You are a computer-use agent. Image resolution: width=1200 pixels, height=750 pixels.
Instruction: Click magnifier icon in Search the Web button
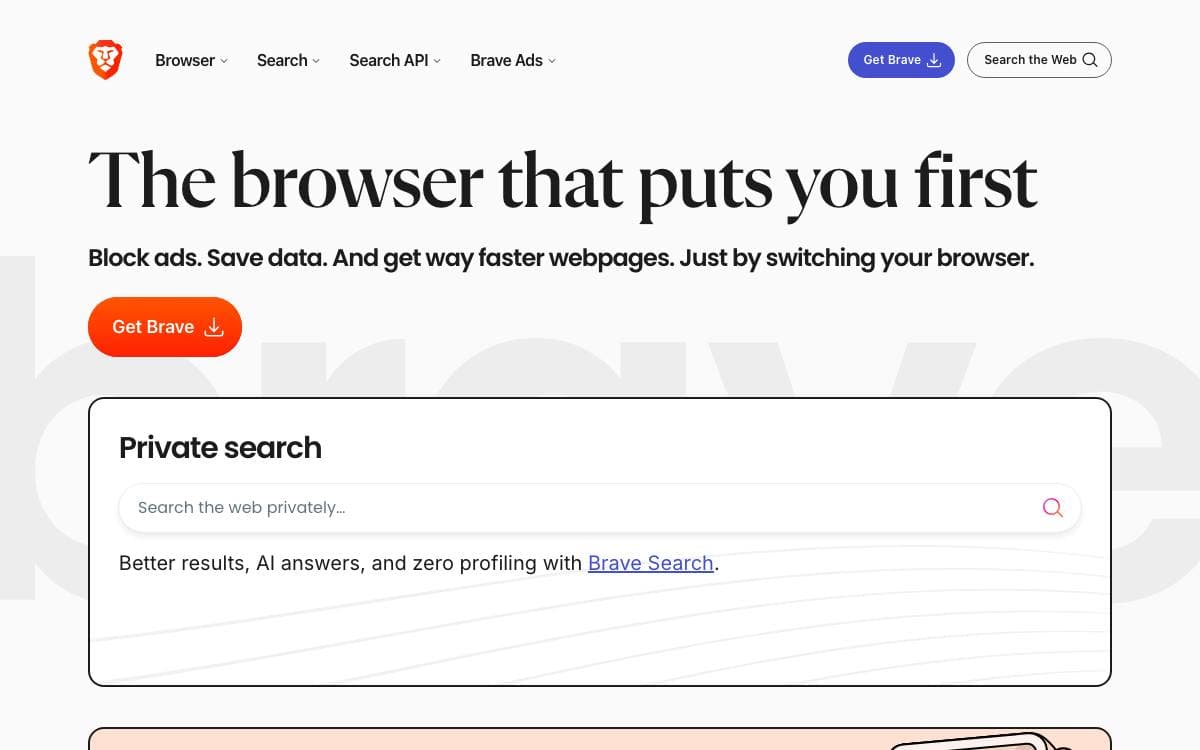coord(1090,60)
